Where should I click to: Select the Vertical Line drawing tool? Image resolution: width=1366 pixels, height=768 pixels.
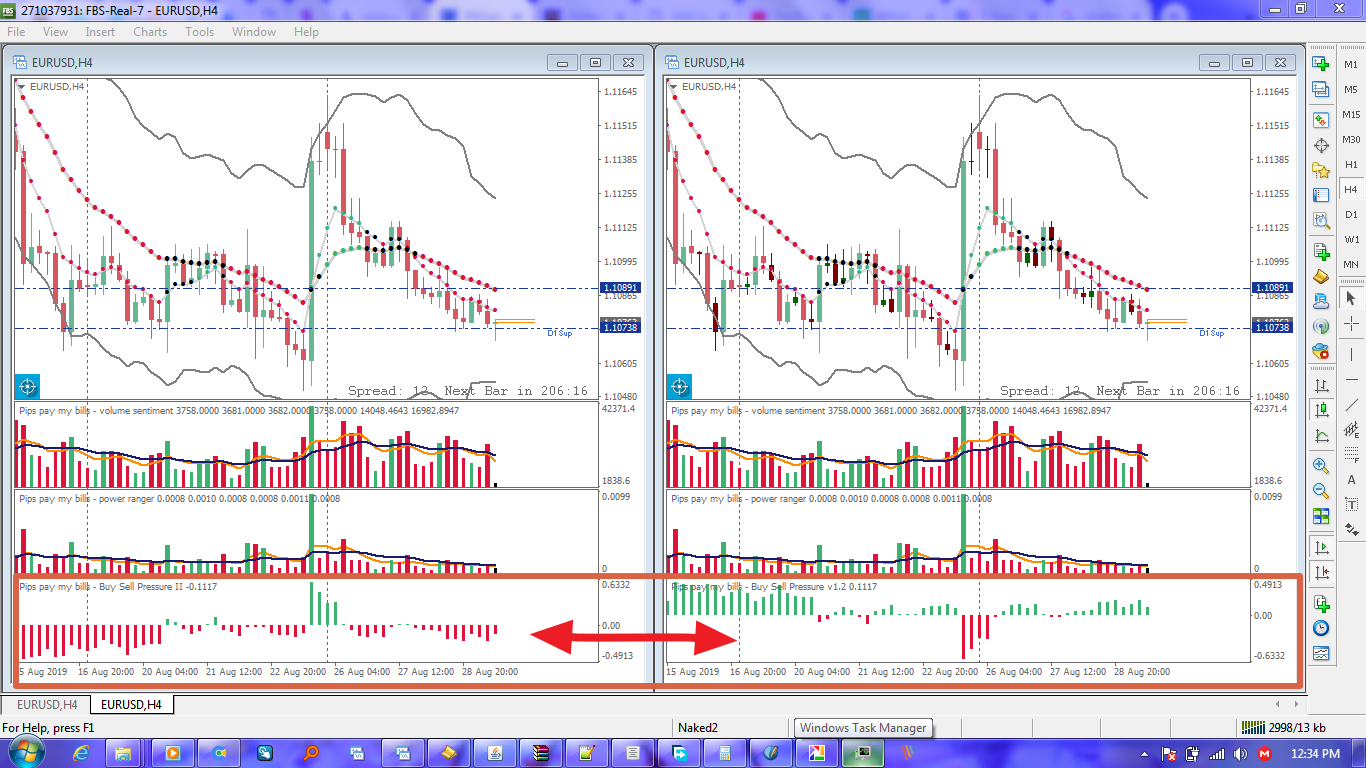[1352, 354]
